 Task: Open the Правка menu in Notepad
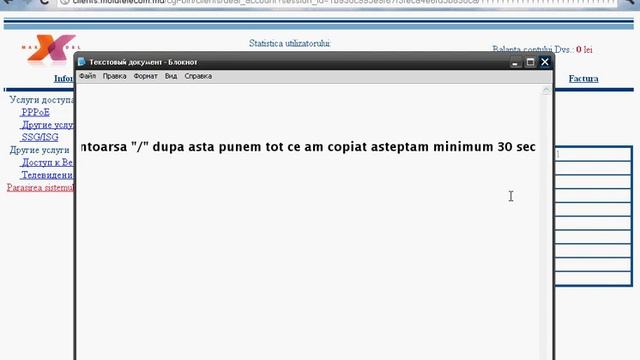coord(114,76)
